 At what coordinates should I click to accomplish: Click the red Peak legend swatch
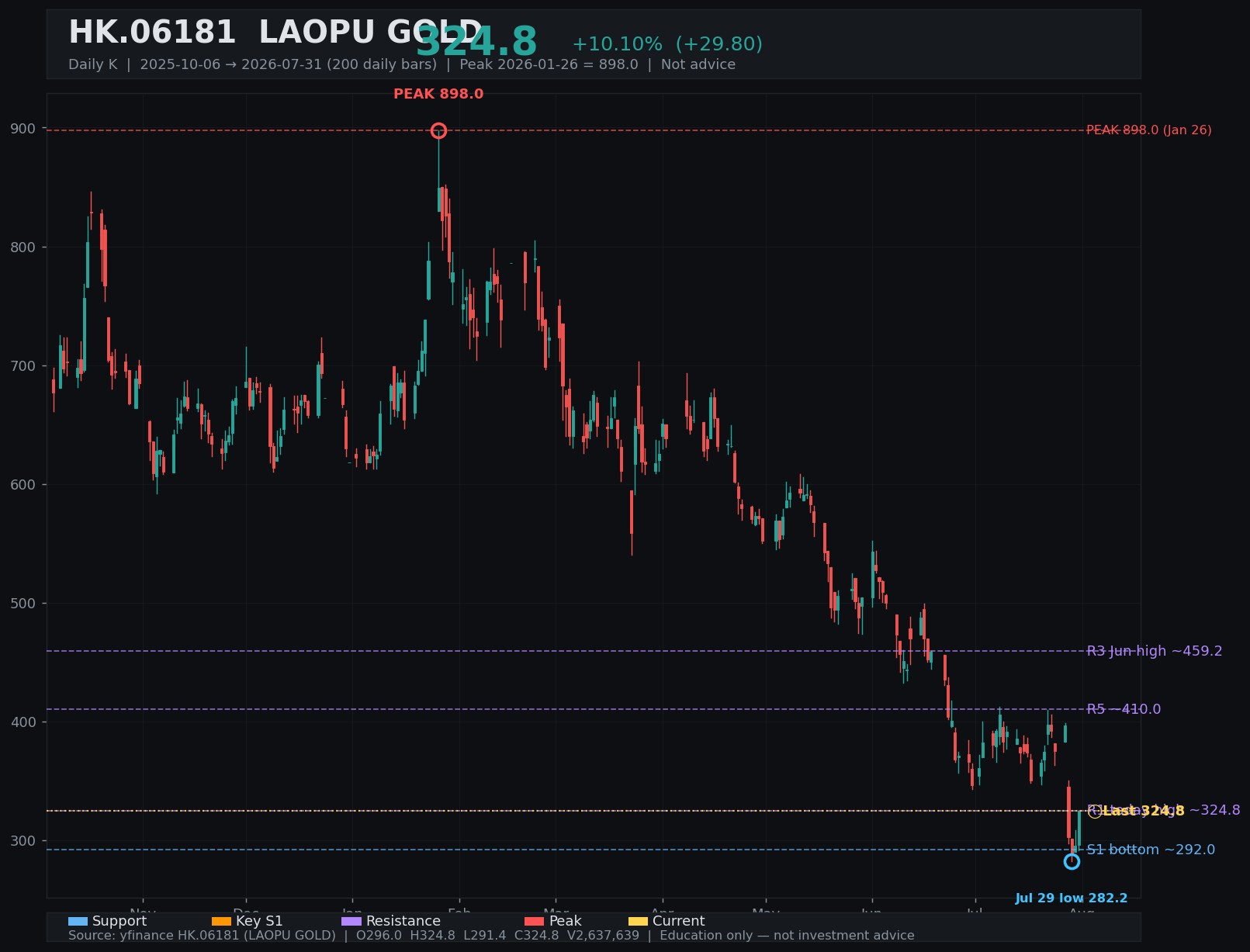535,922
